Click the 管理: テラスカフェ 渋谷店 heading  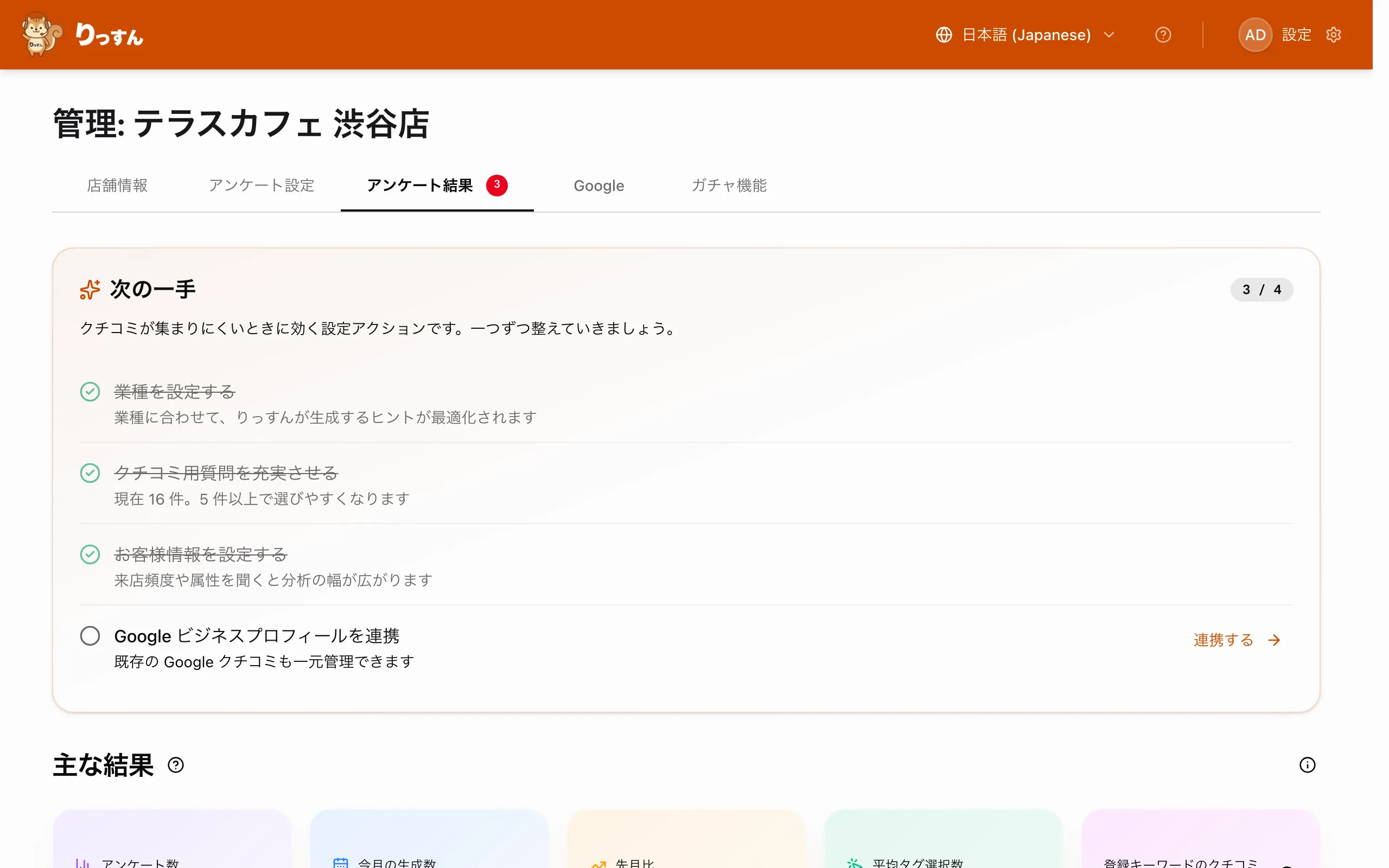[x=241, y=124]
